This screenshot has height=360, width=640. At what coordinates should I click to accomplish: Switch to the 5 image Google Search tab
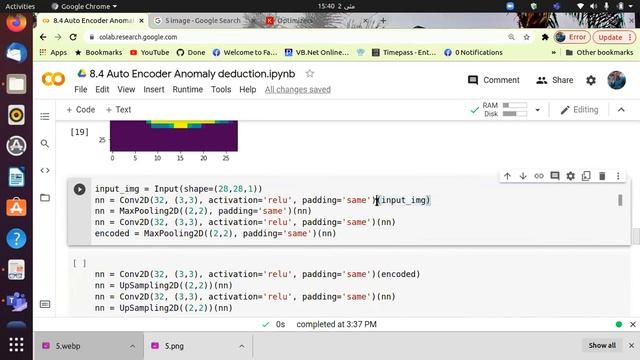coord(203,20)
